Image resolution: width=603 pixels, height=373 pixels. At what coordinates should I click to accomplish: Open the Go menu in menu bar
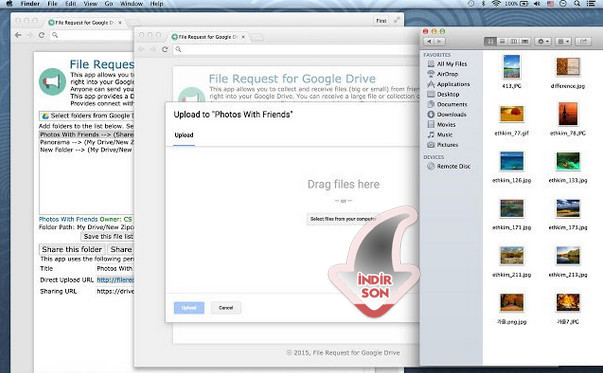[x=109, y=4]
